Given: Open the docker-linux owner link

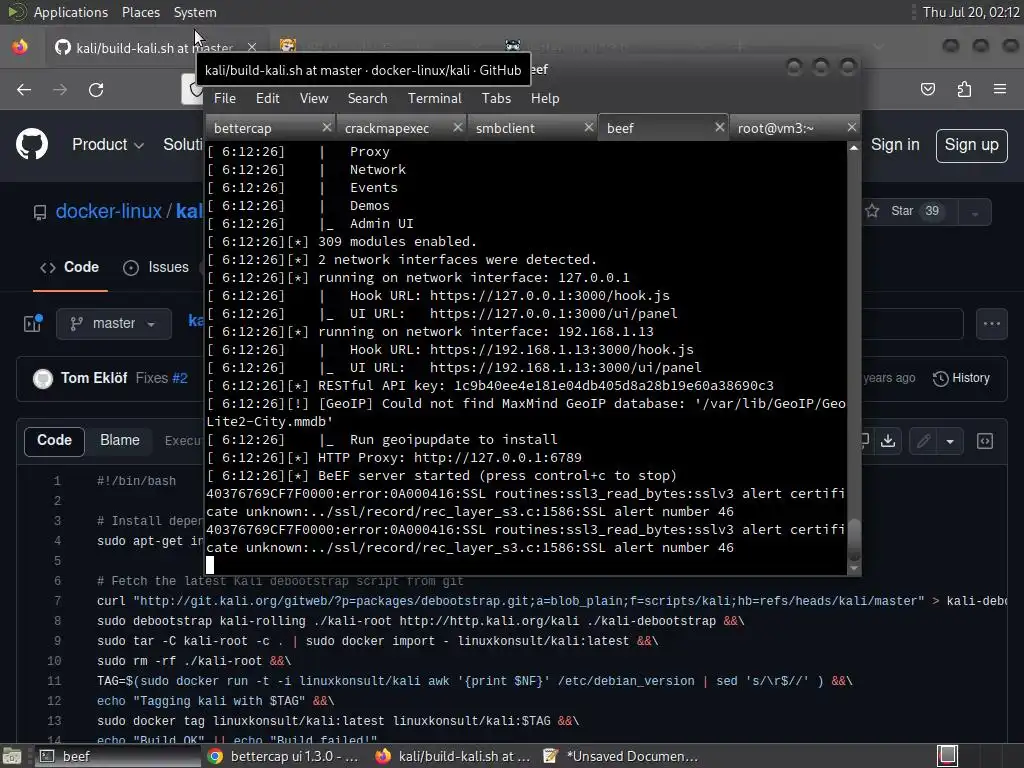Looking at the screenshot, I should point(108,211).
